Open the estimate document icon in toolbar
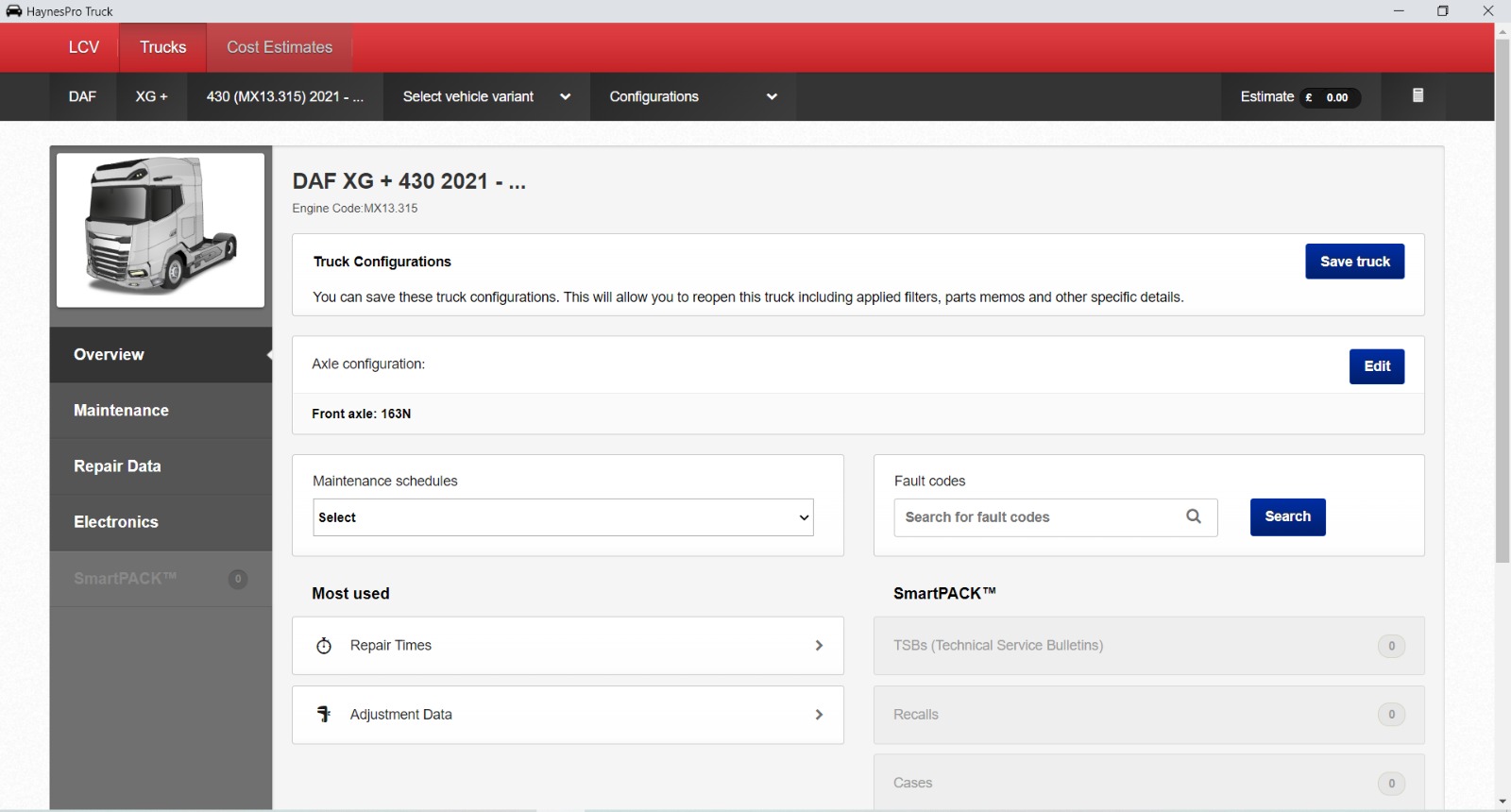The image size is (1511, 812). 1418,95
